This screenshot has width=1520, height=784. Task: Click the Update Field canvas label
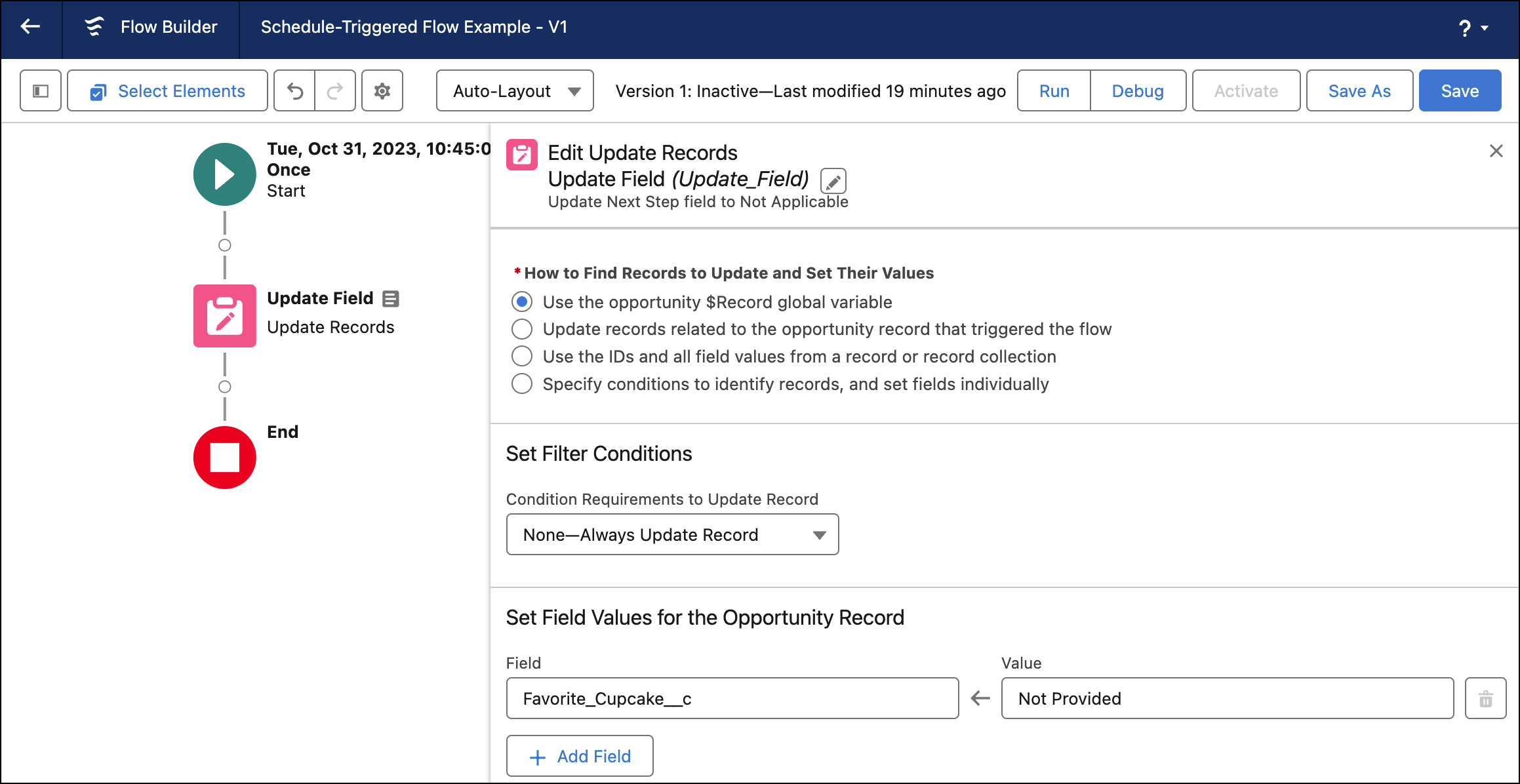coord(320,298)
